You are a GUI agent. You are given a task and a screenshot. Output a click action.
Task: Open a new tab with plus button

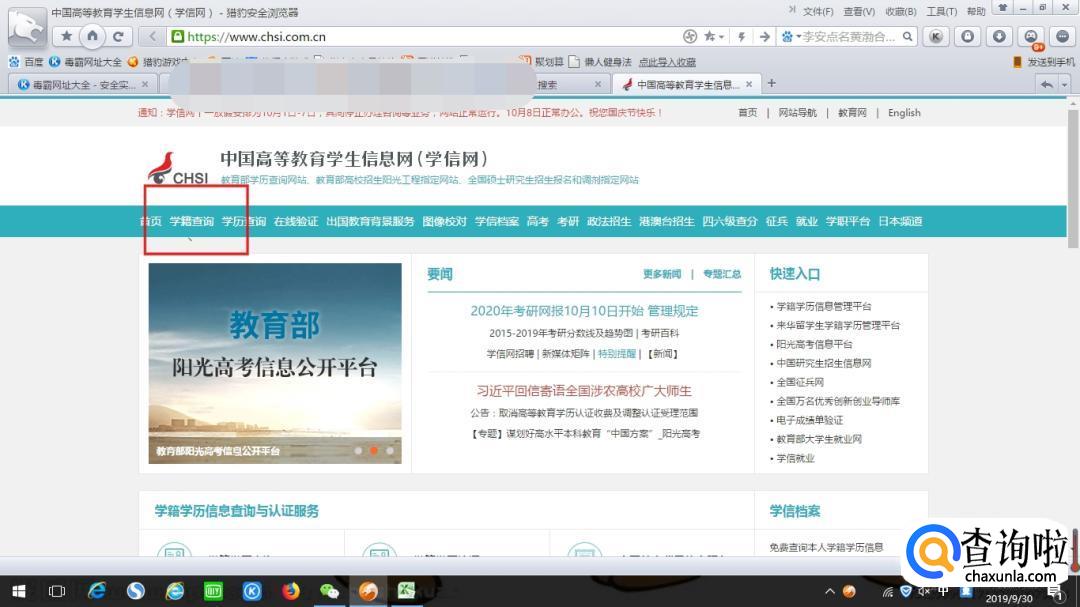click(x=771, y=83)
